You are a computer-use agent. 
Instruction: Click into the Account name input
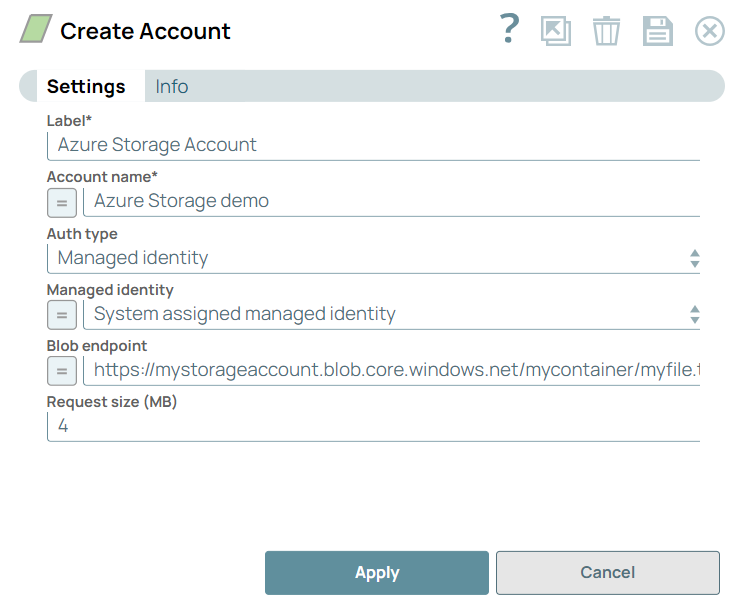tap(390, 201)
